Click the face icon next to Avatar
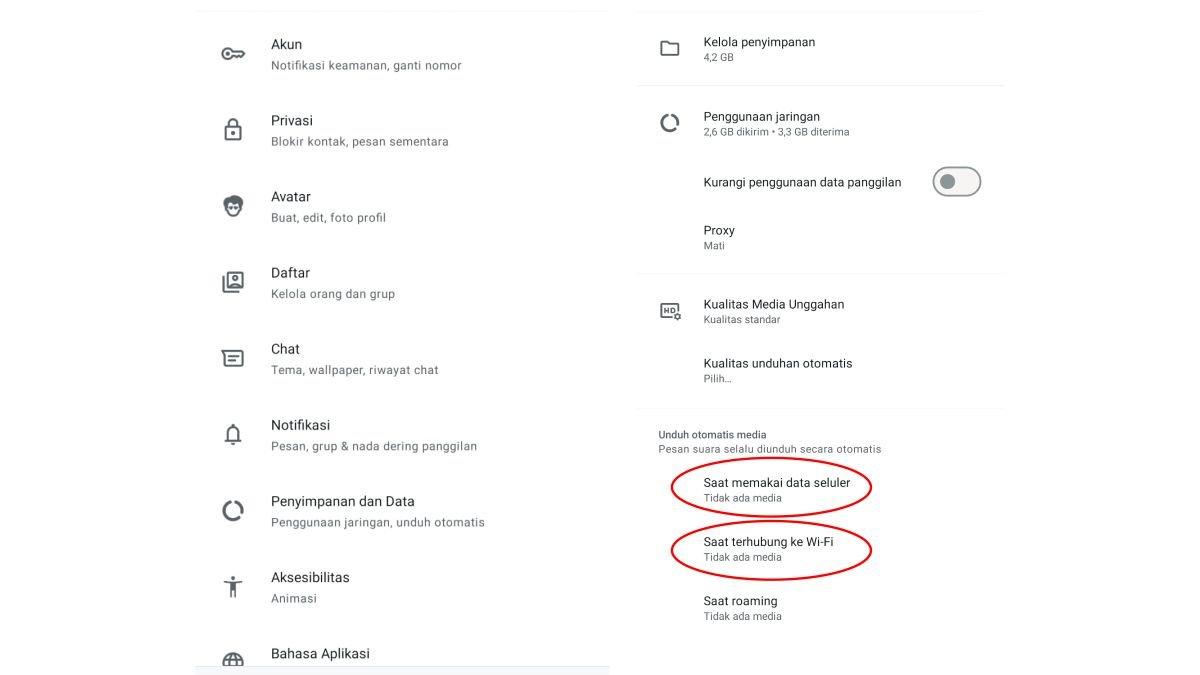Viewport: 1200px width, 675px height. pos(233,204)
